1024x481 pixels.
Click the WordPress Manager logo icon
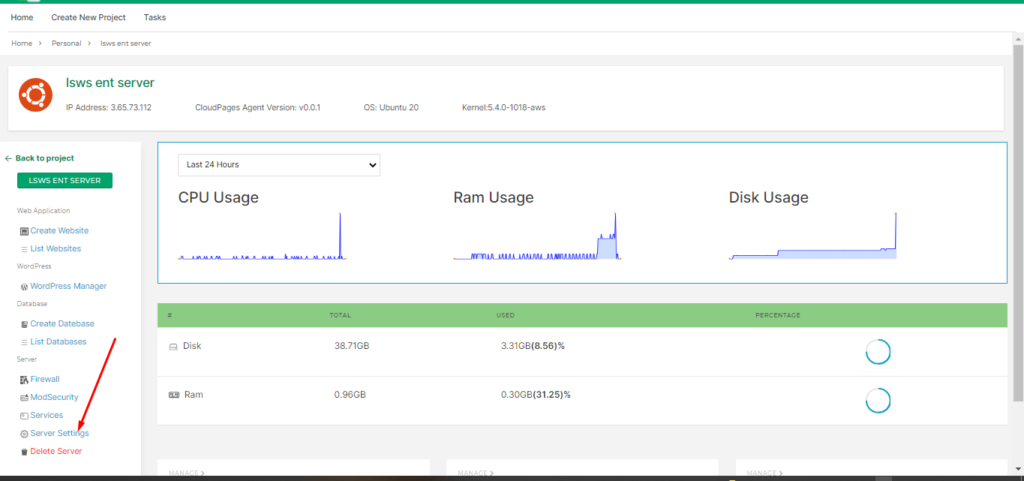[24, 286]
